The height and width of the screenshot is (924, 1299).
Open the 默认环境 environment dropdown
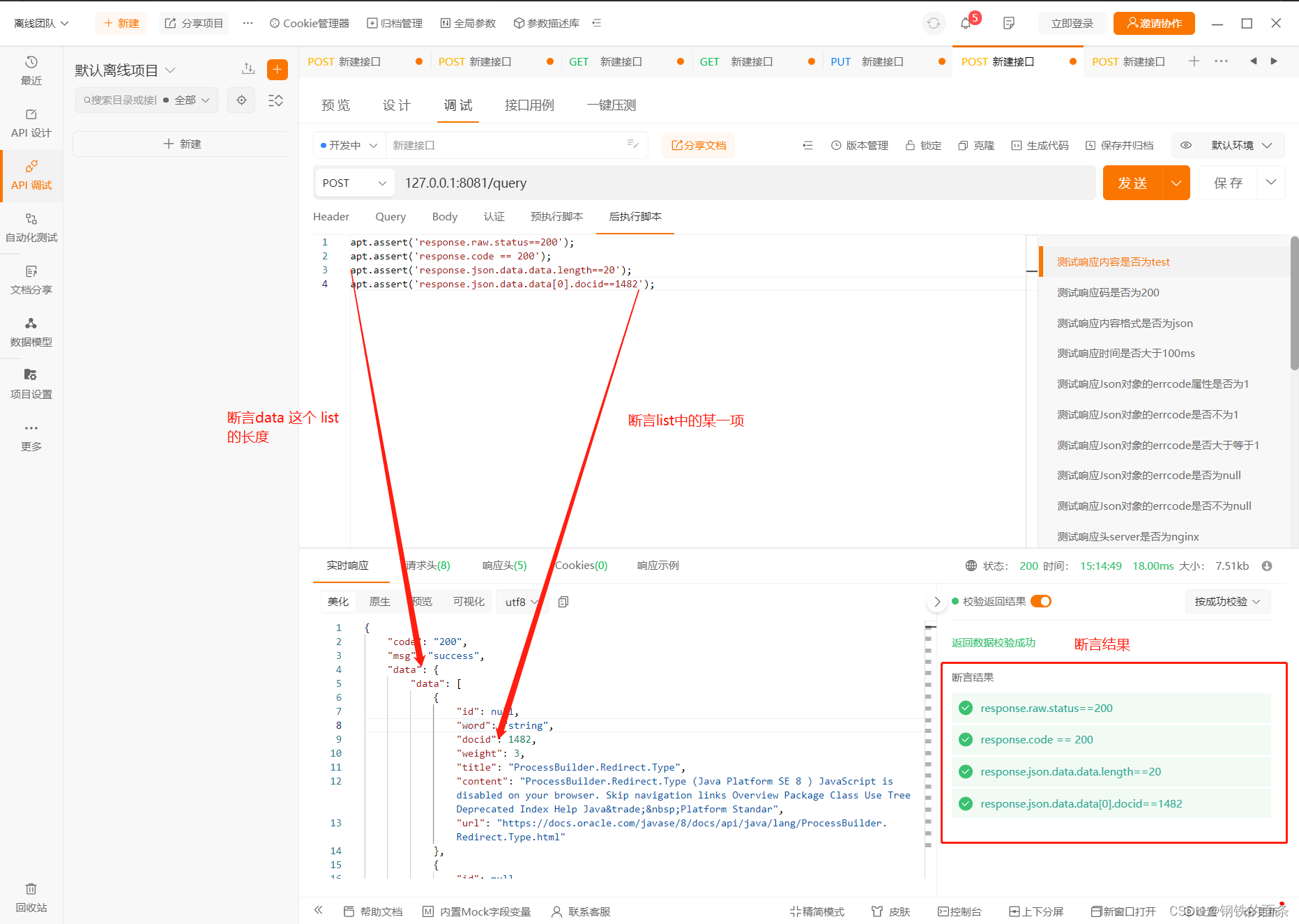[x=1242, y=145]
